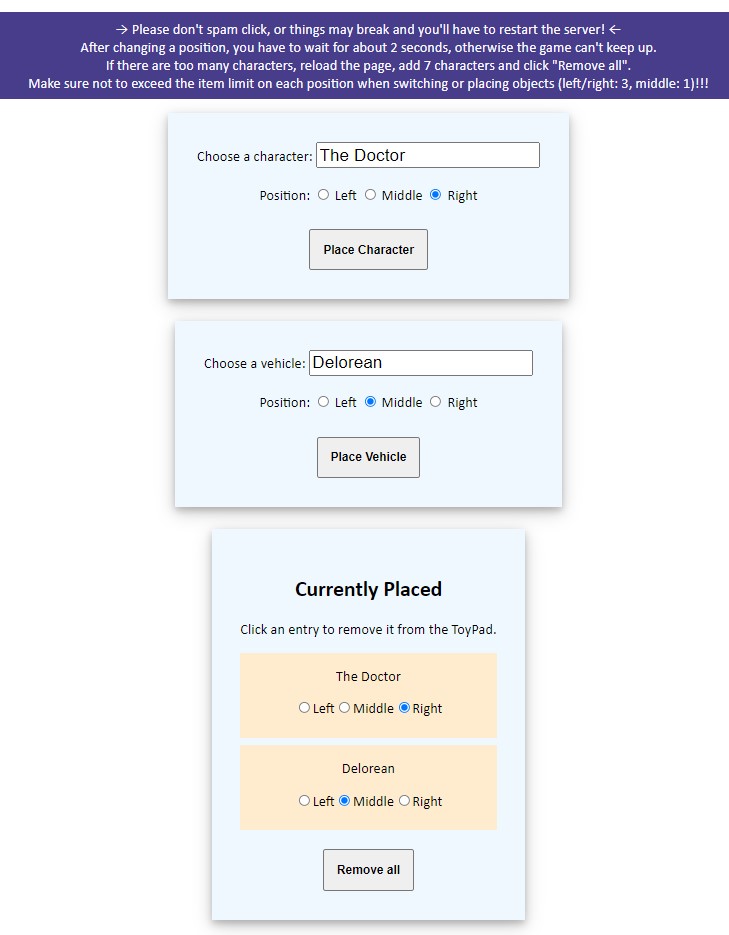Select Middle position for the character
This screenshot has width=729, height=935.
click(370, 195)
